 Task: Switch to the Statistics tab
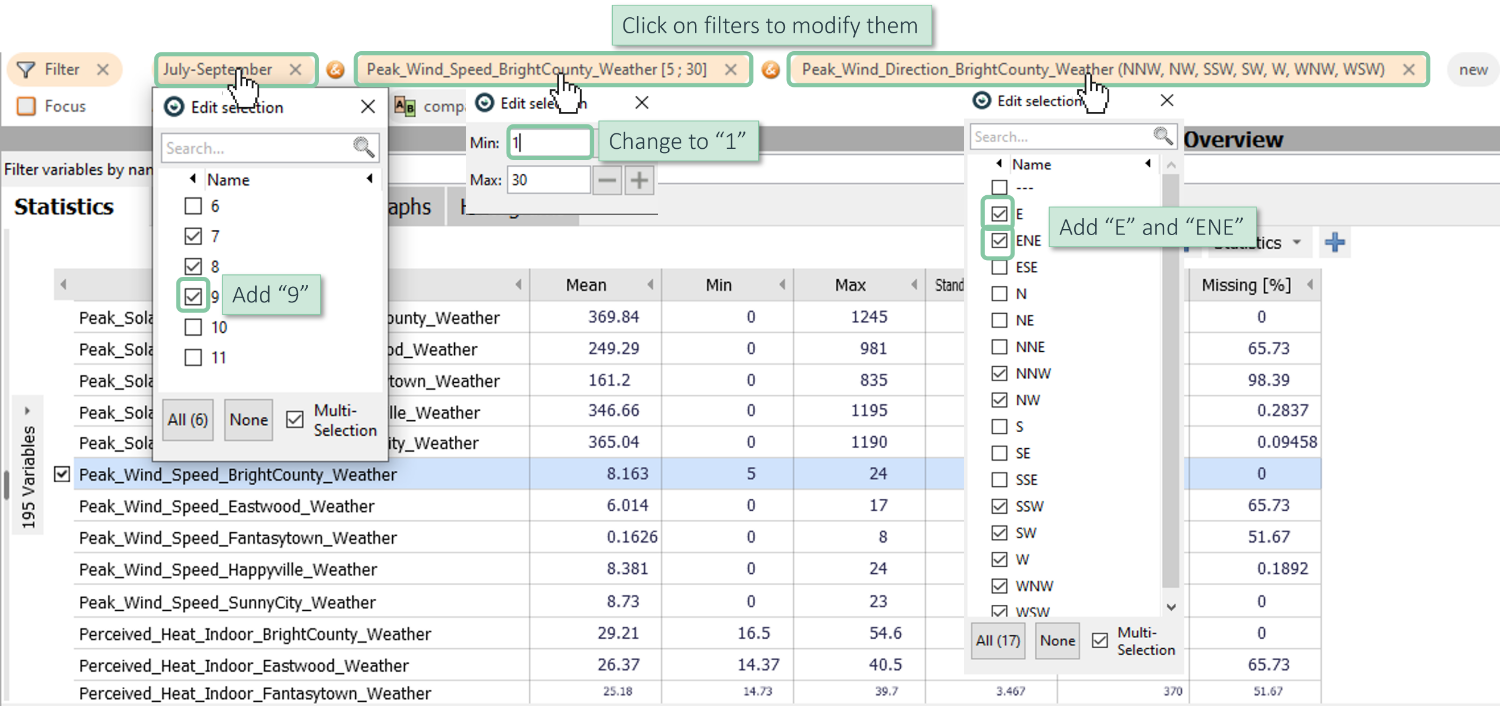64,207
